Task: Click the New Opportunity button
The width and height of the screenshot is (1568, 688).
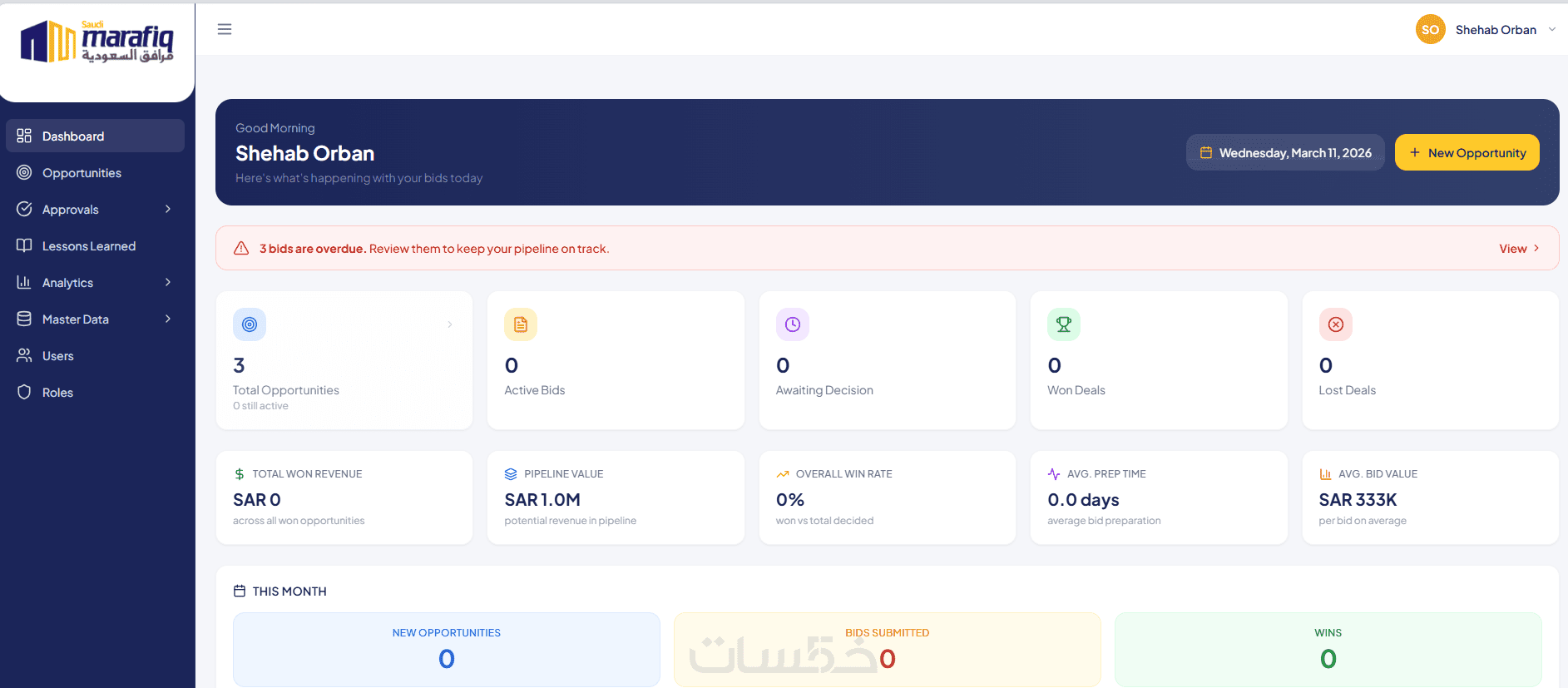Action: pos(1467,152)
